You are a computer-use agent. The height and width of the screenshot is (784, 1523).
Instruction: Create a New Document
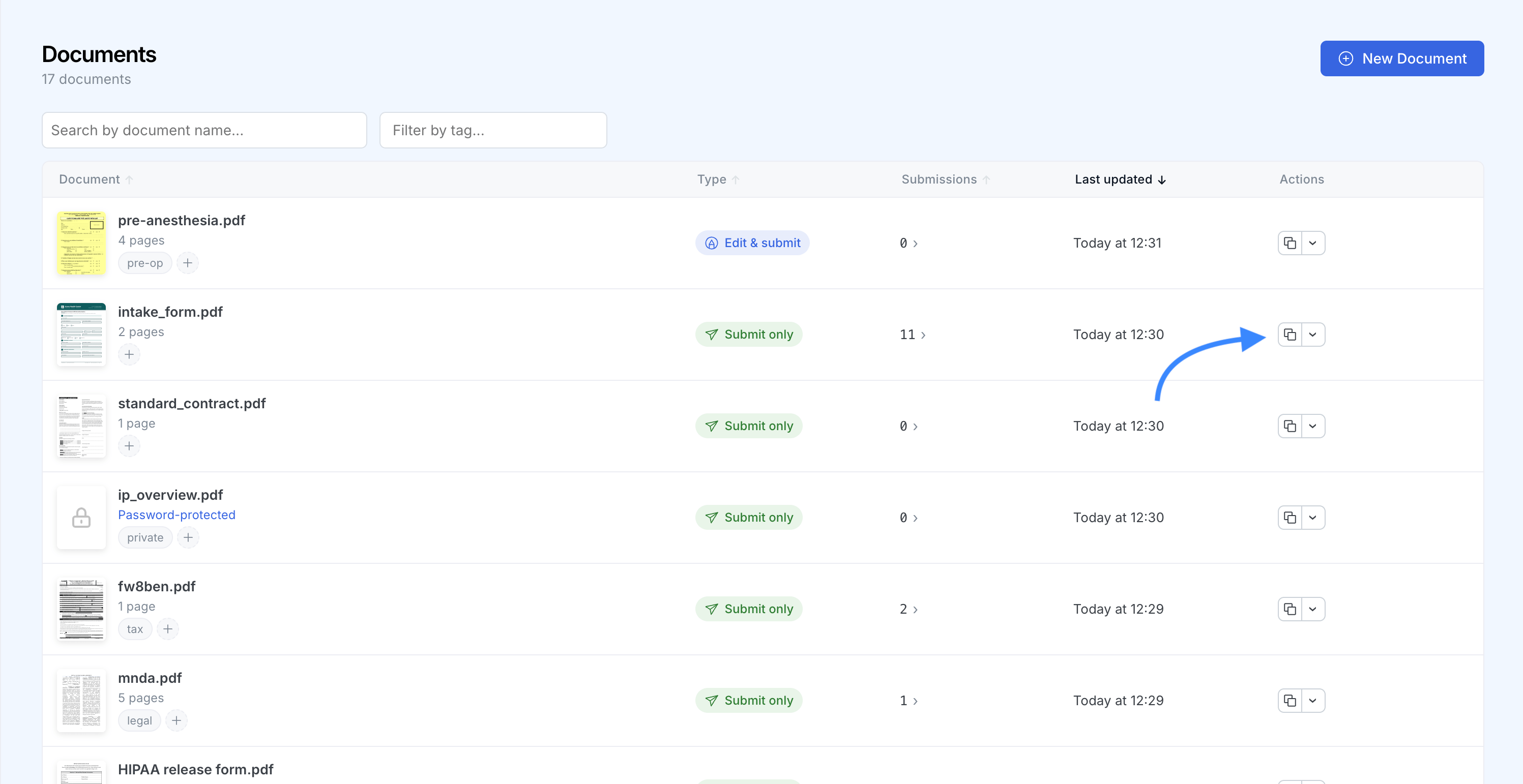1402,58
